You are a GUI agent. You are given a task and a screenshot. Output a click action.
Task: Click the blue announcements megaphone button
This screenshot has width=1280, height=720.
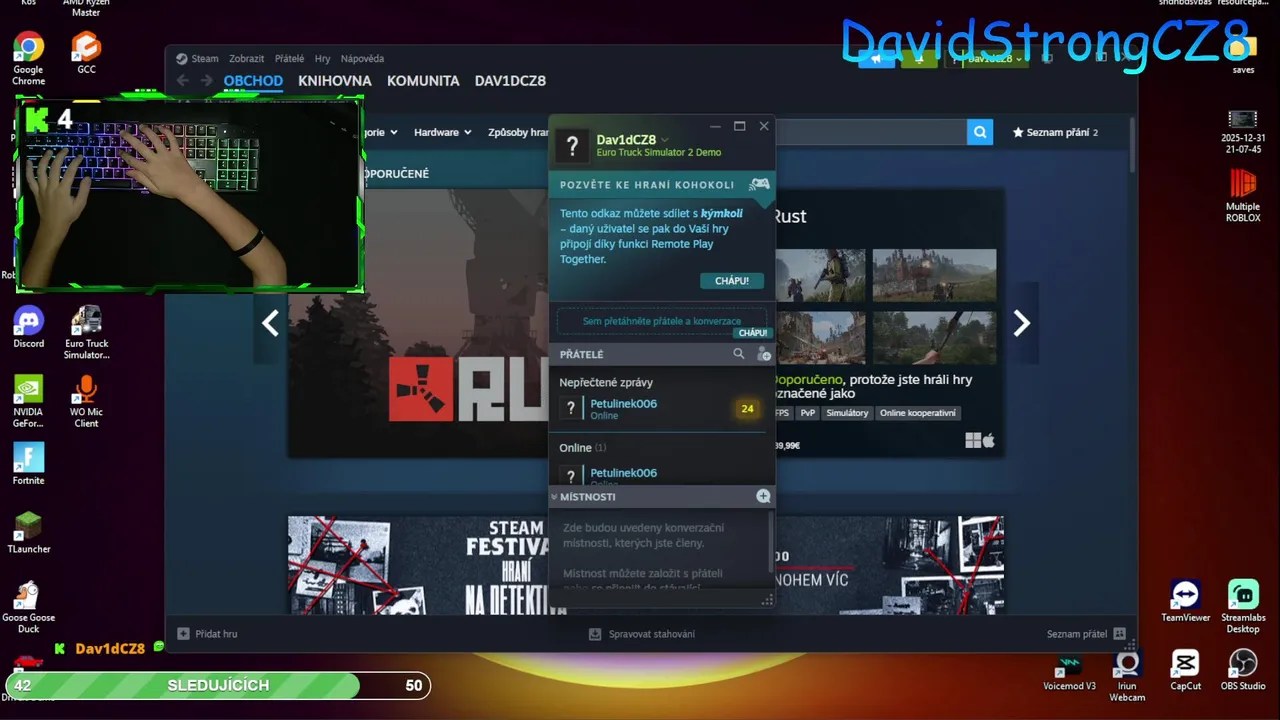tap(877, 59)
